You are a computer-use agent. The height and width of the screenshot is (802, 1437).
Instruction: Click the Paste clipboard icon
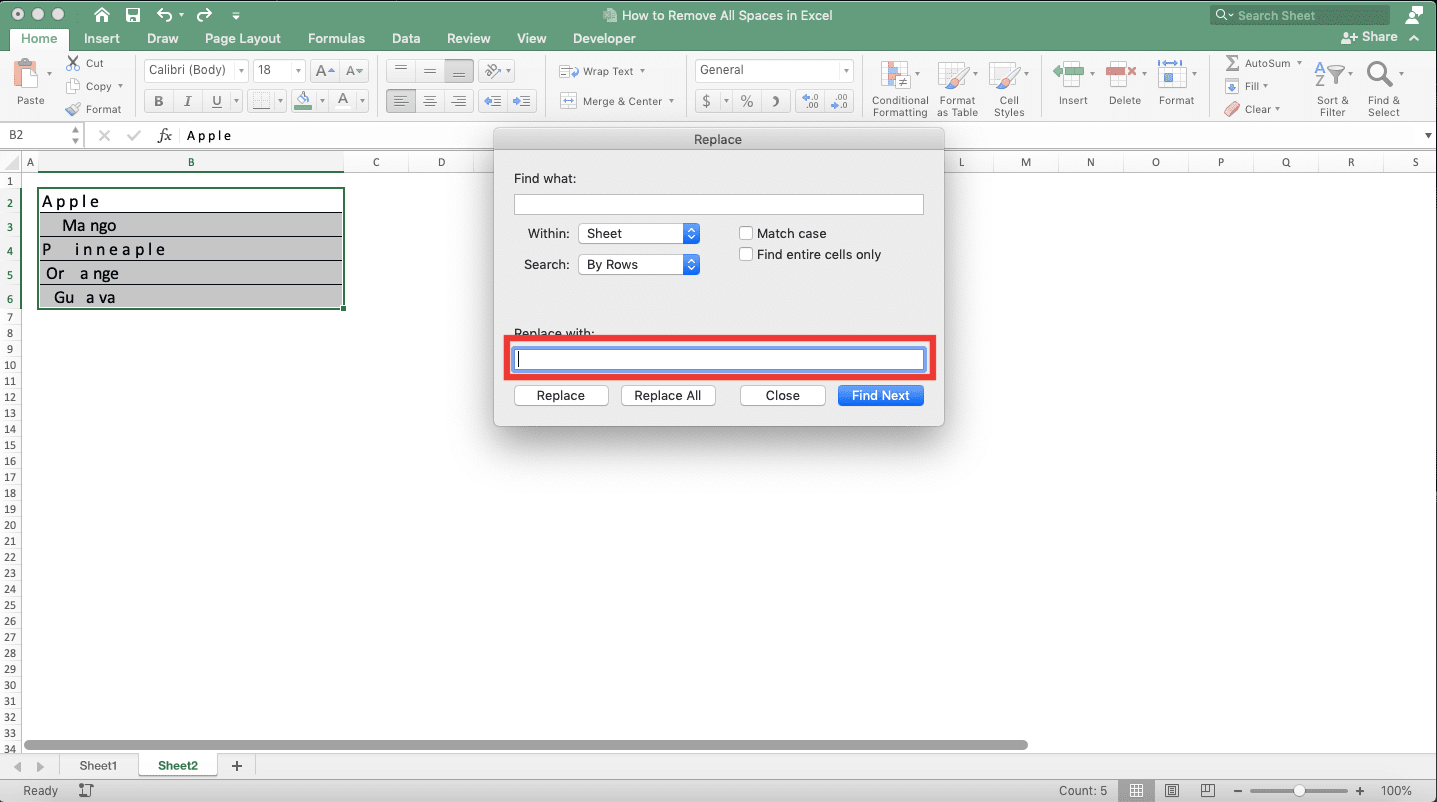[27, 75]
